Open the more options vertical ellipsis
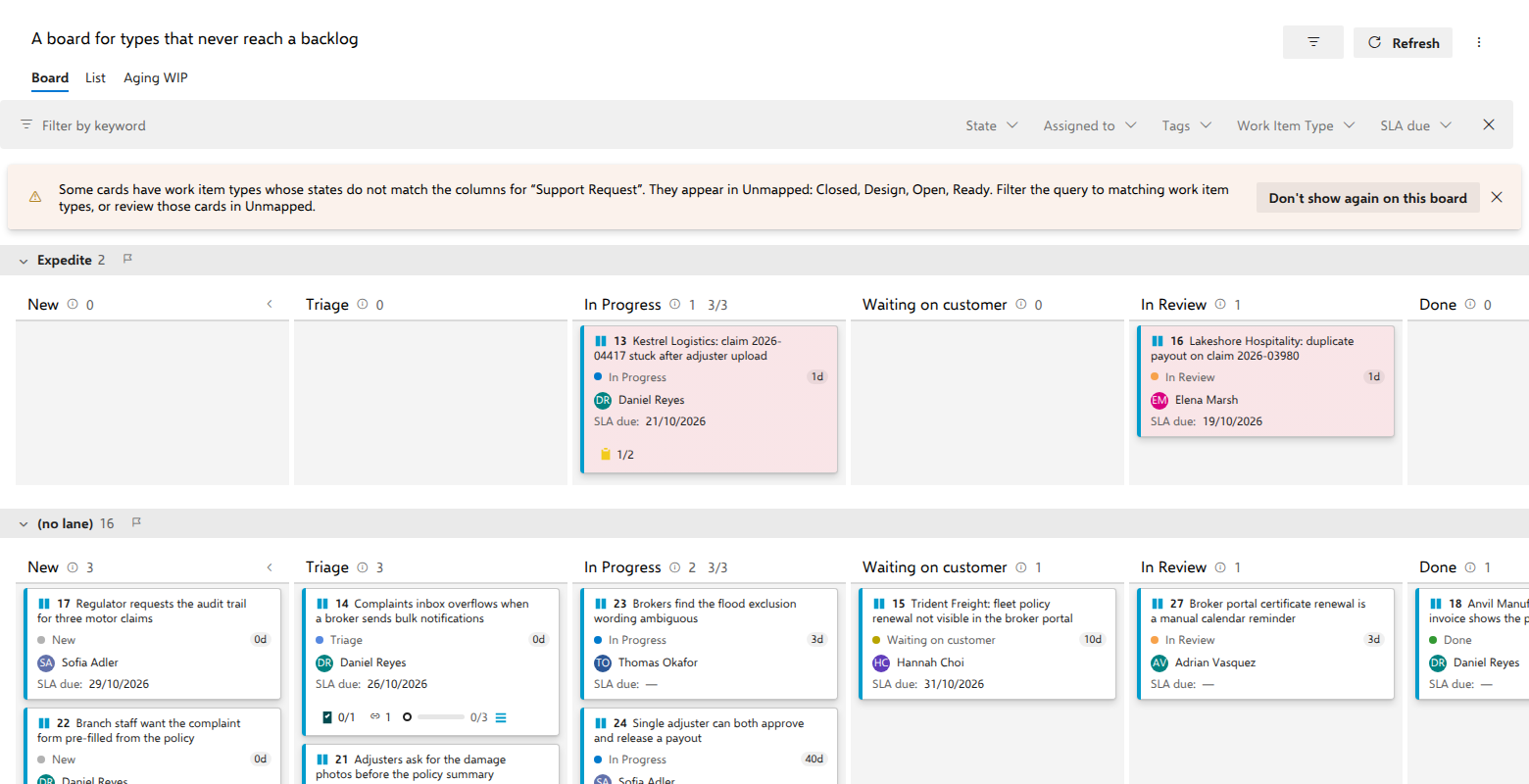The width and height of the screenshot is (1529, 784). pos(1479,42)
